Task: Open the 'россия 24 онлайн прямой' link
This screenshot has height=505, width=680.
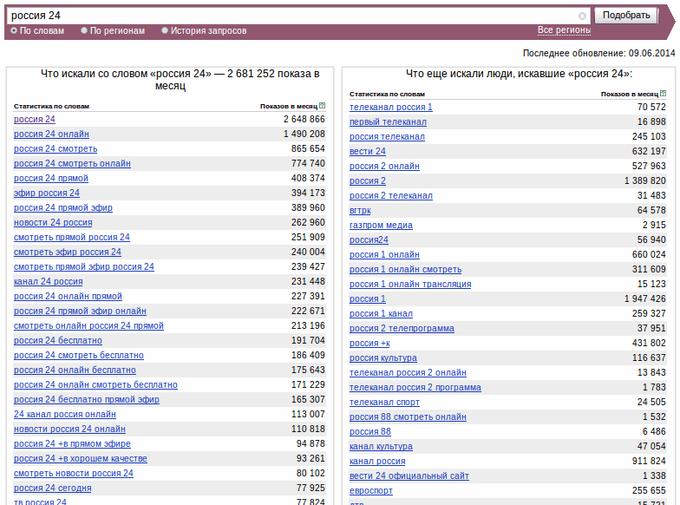Action: pyautogui.click(x=68, y=296)
